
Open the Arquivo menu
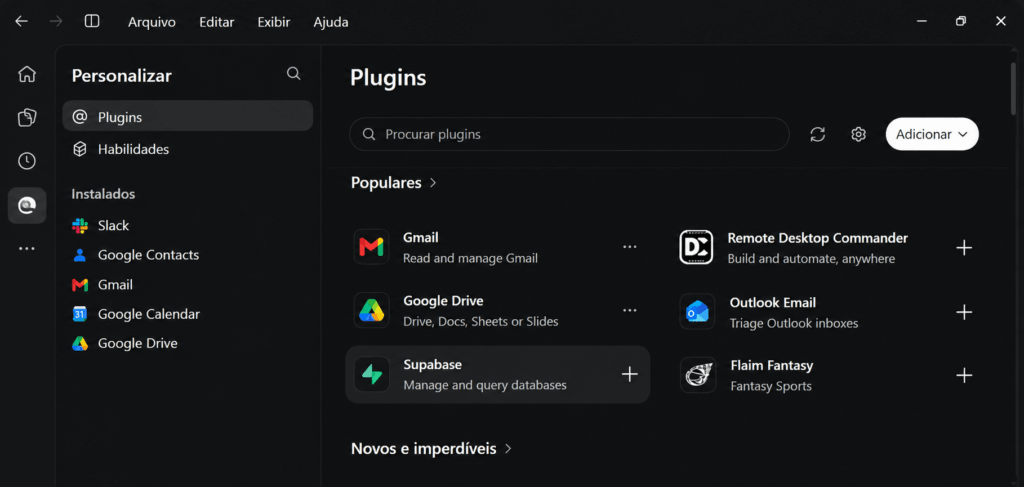coord(152,22)
